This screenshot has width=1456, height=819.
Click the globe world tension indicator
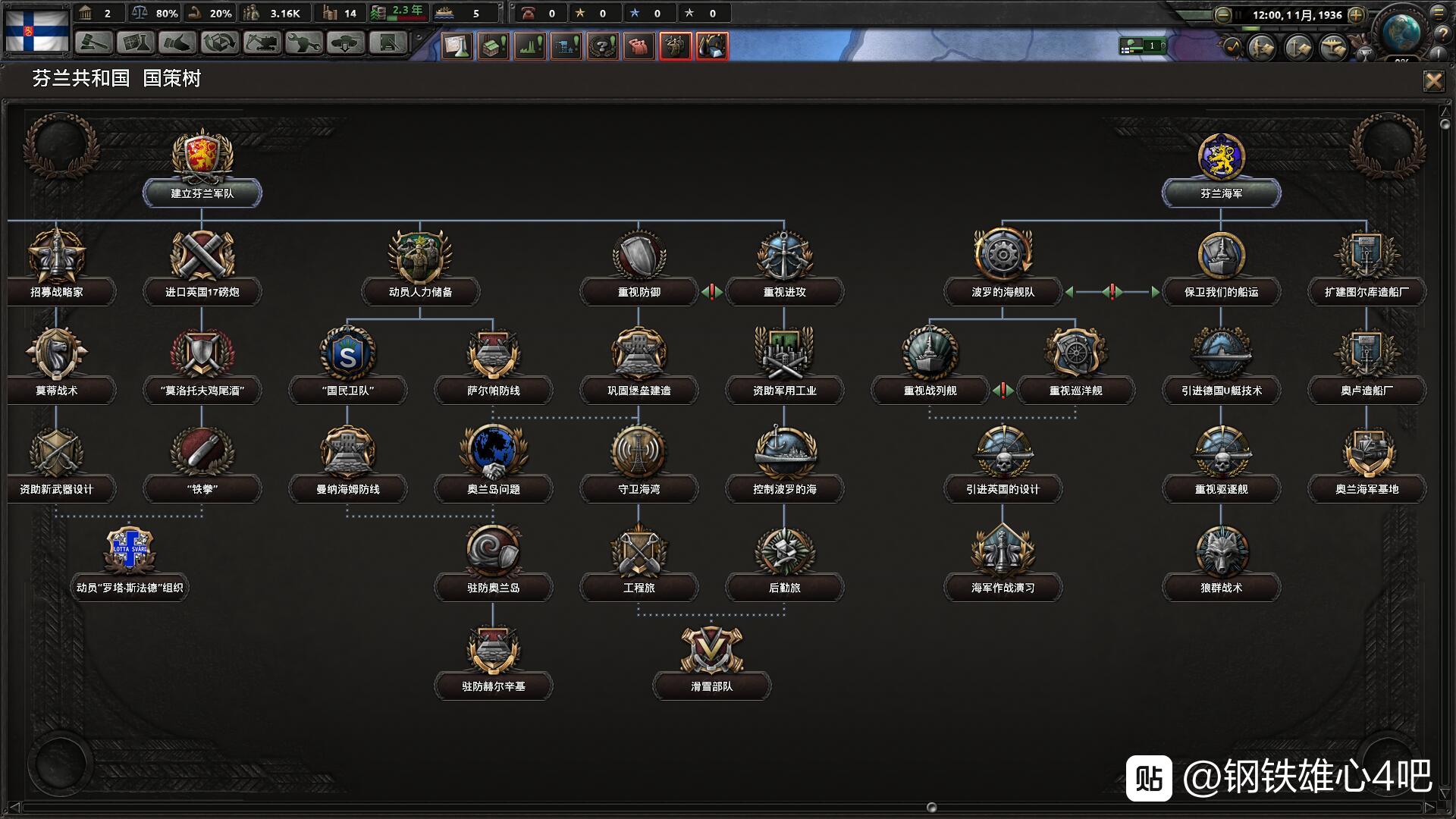tap(1401, 32)
